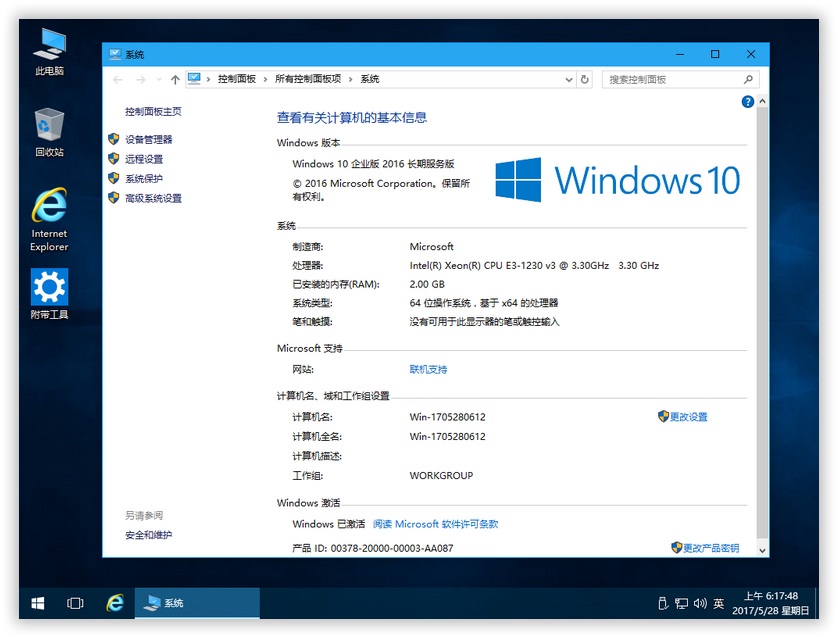Refresh the control panel page

tap(585, 80)
